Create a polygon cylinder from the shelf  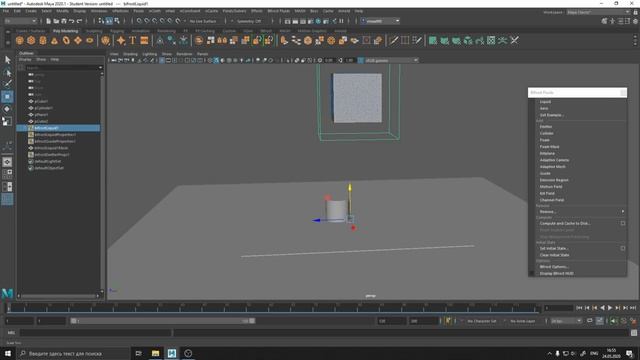click(43, 40)
